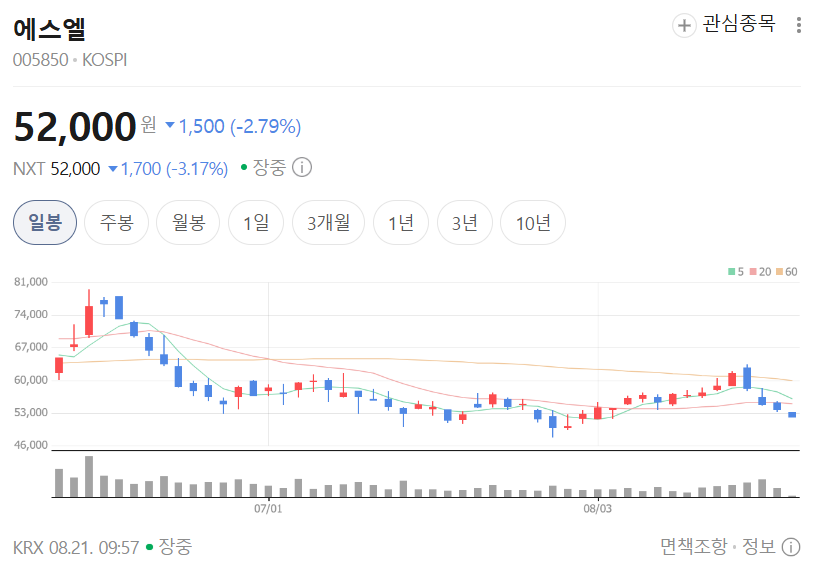817x567 pixels.
Task: Switch to the 3개월 chart period
Action: click(x=328, y=223)
